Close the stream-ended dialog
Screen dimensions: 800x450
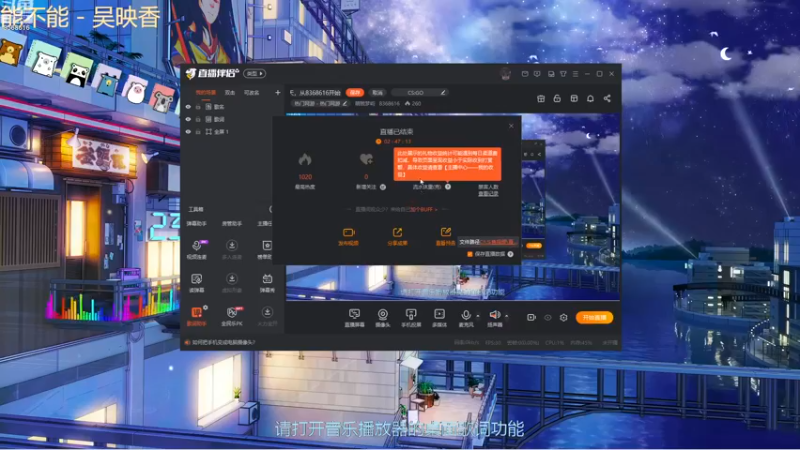511,126
